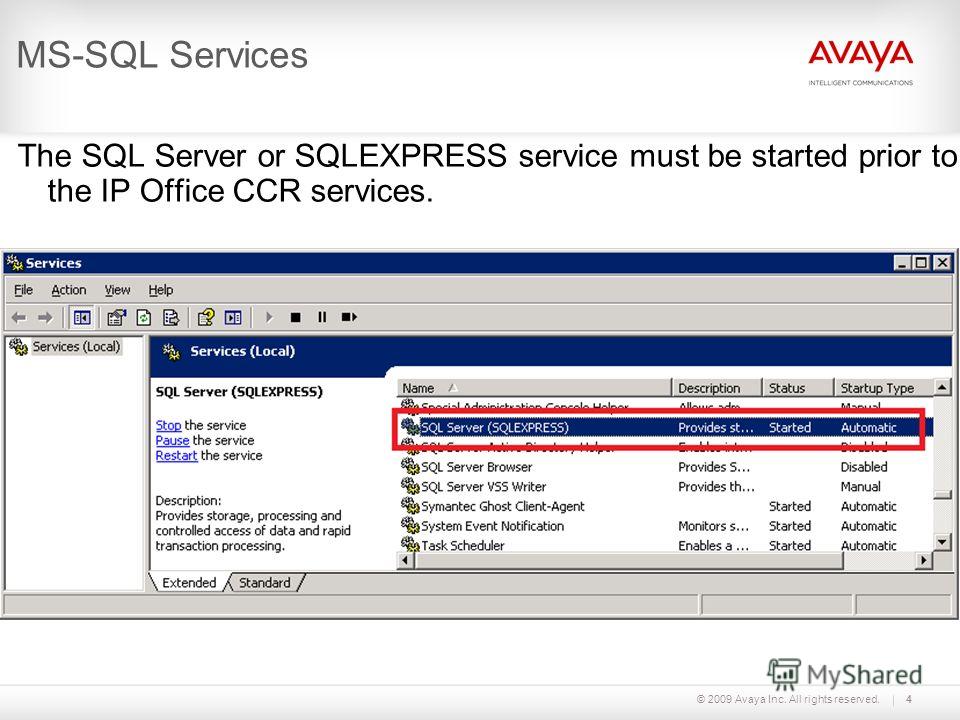Click the Pause the service link

tap(172, 440)
